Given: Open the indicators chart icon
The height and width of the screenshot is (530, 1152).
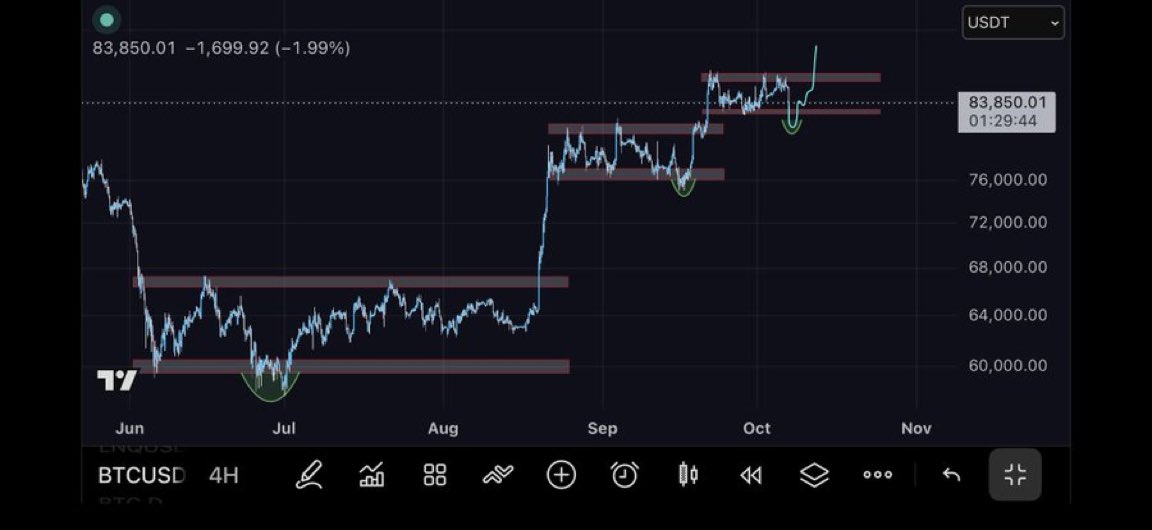Looking at the screenshot, I should click(x=372, y=475).
